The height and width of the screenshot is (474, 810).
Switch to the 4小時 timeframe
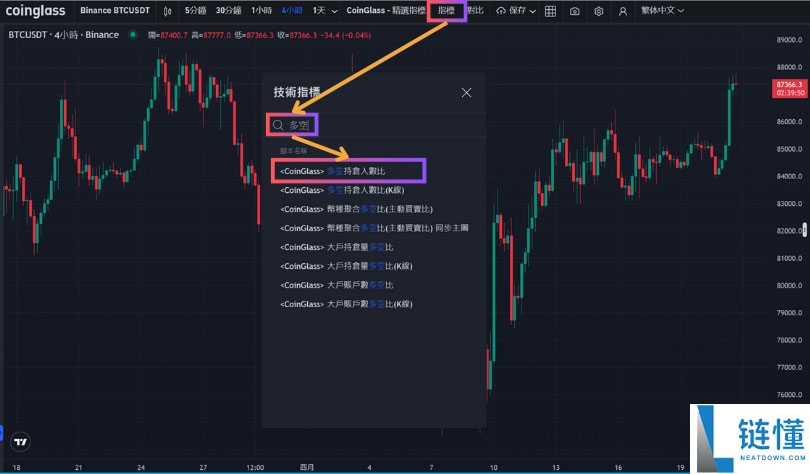pyautogui.click(x=291, y=11)
